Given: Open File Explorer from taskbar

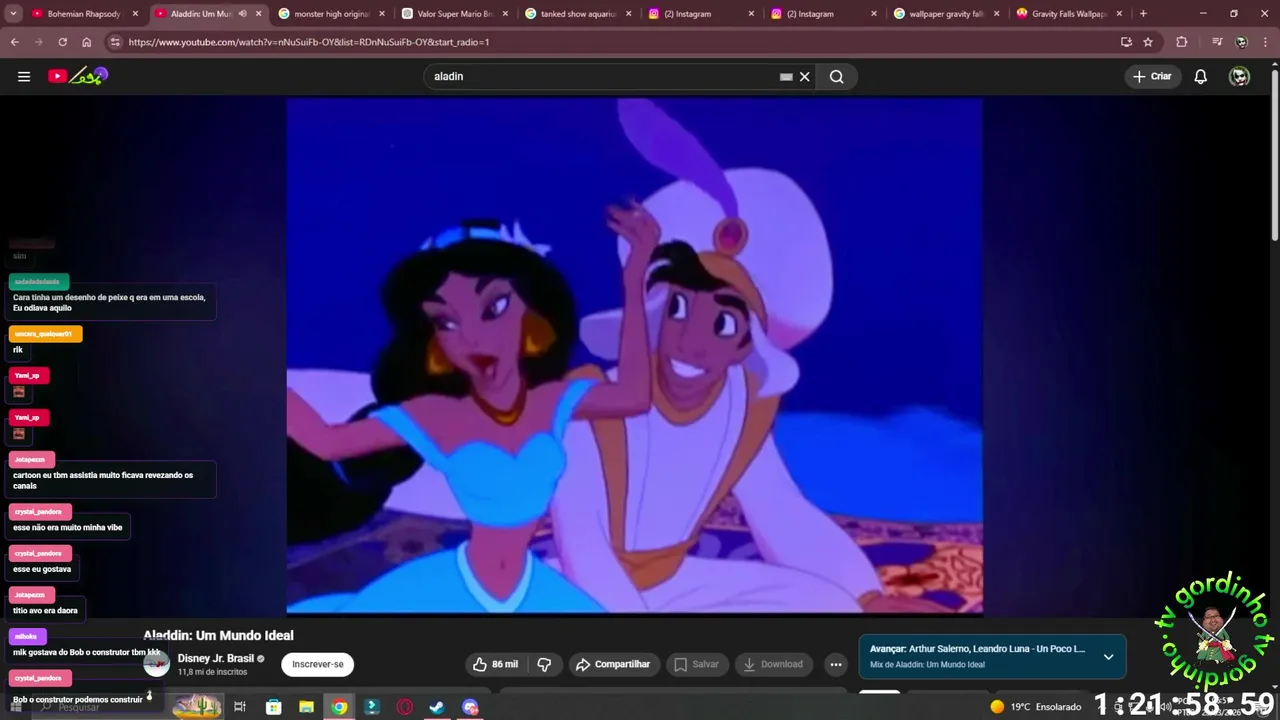Looking at the screenshot, I should tap(306, 707).
